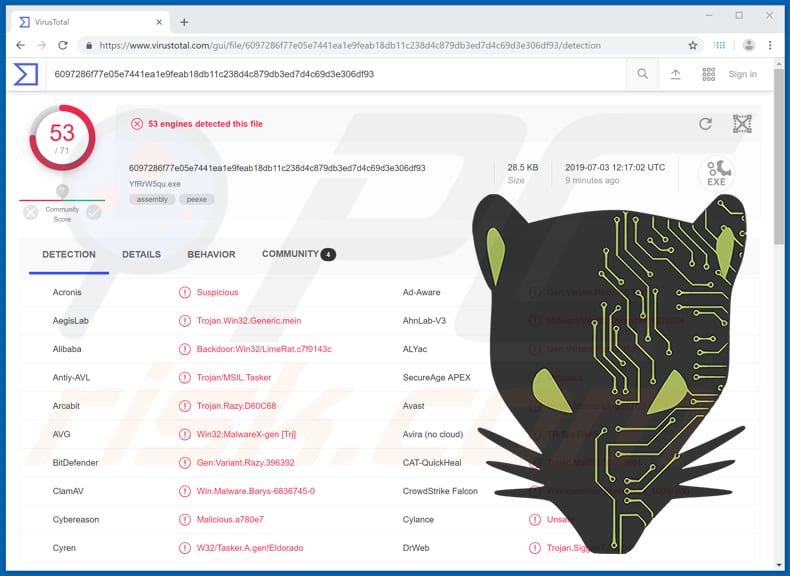Click the blue extension icon in toolbar
Screen dimensions: 790x576
tap(719, 45)
